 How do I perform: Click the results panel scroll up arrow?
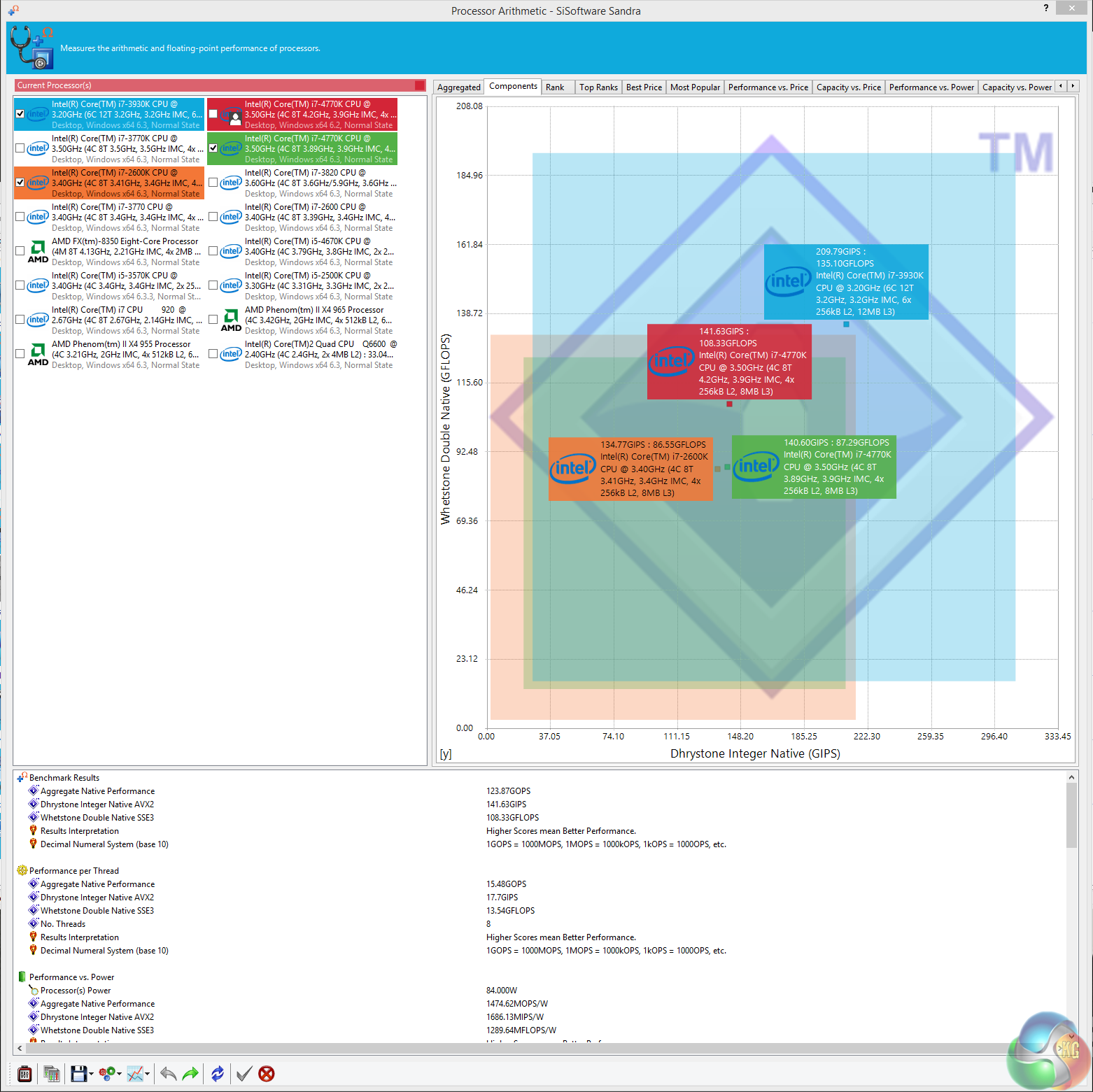point(1071,777)
